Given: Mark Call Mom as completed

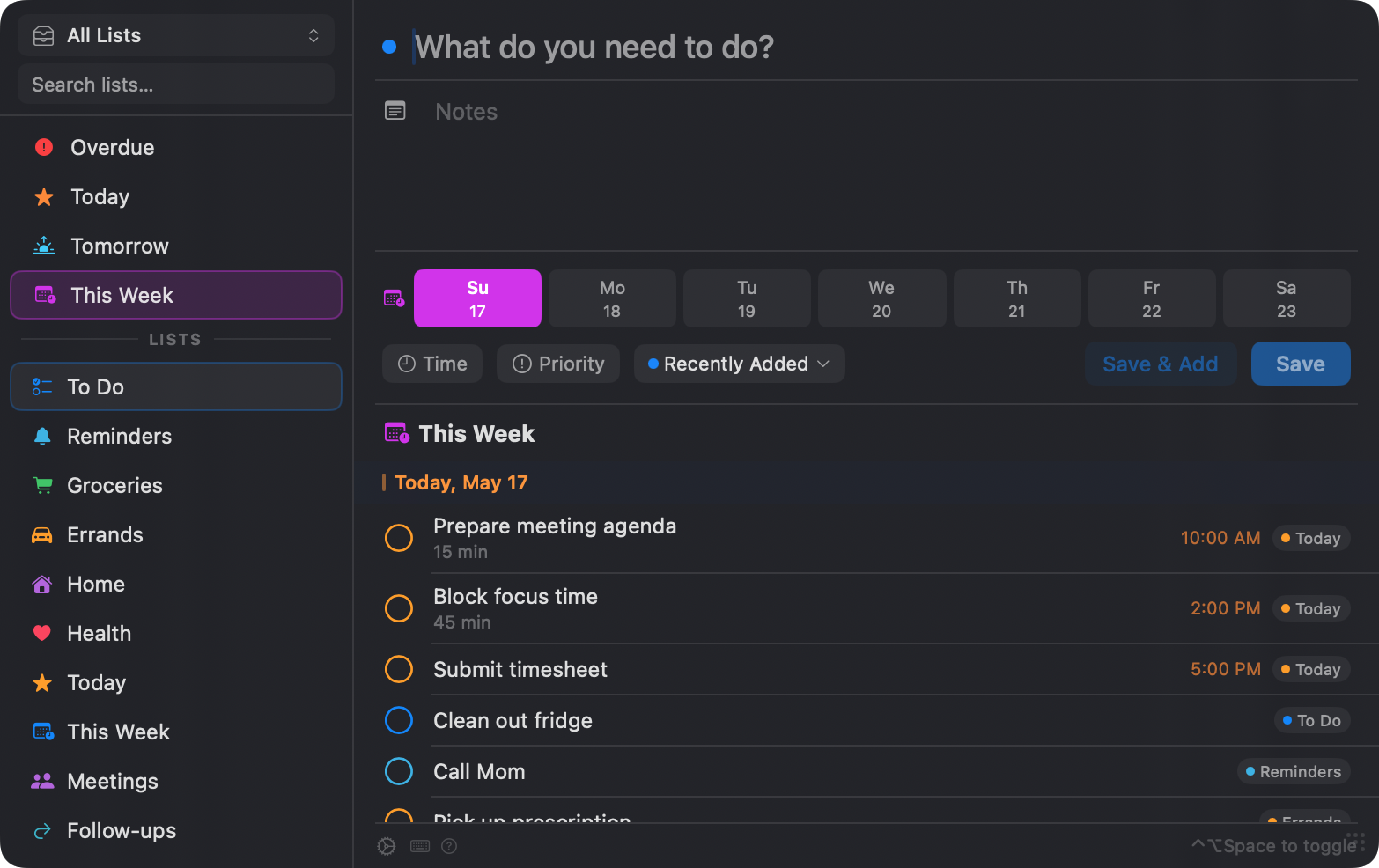Looking at the screenshot, I should pyautogui.click(x=399, y=771).
